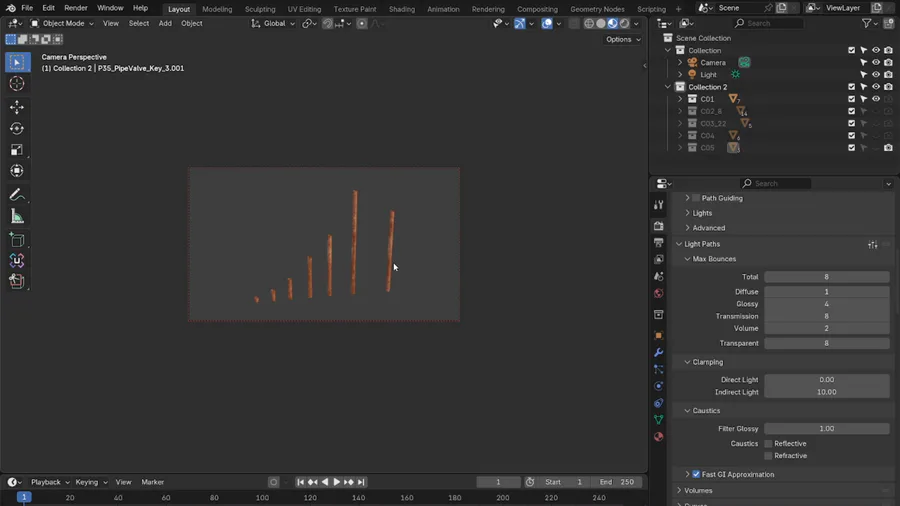Open the Physics properties tab
This screenshot has width=900, height=506.
tap(658, 386)
